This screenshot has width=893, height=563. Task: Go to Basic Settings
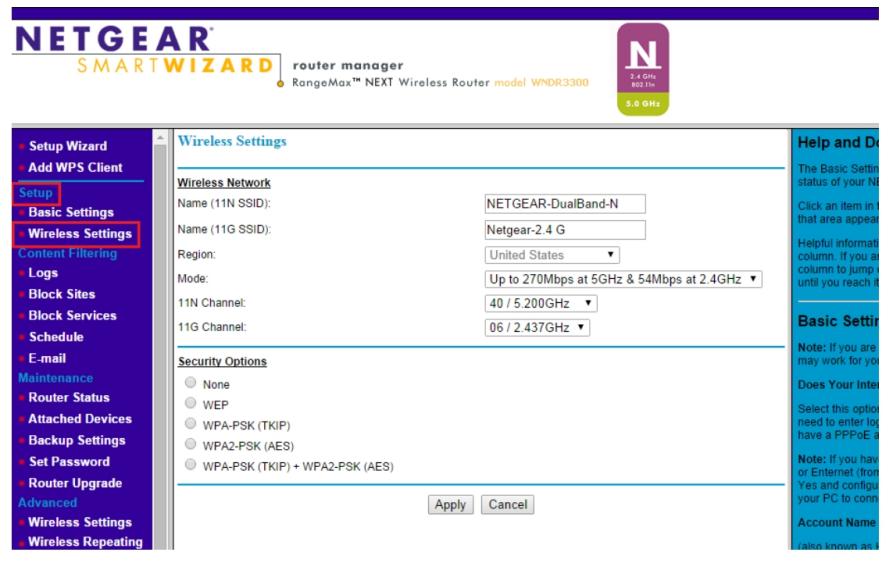[x=71, y=212]
